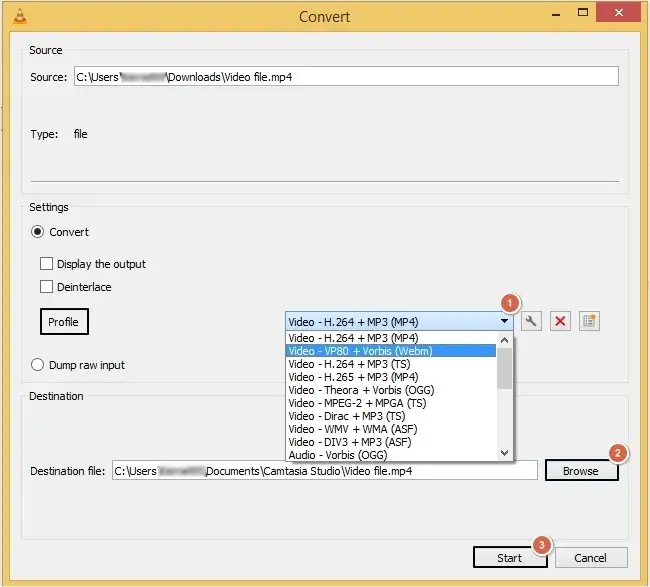This screenshot has height=587, width=650.
Task: Toggle the Deinterlace checkbox
Action: tap(46, 287)
